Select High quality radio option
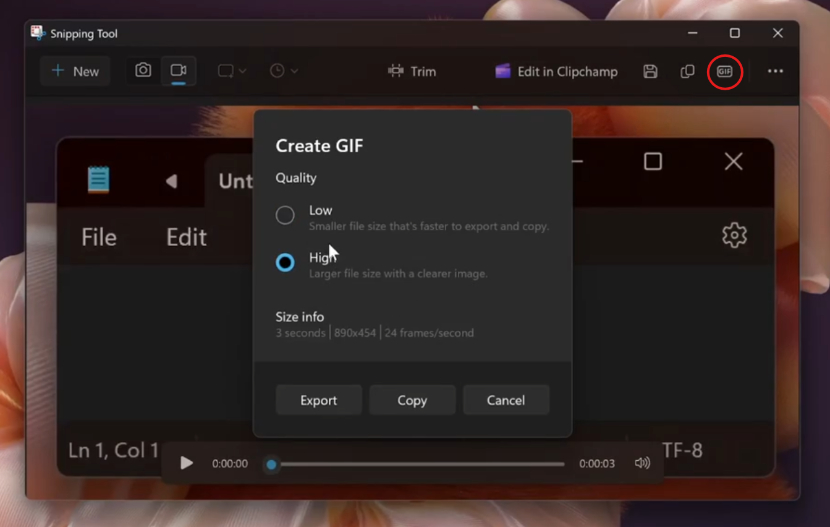Screen dimensions: 830x527 coord(285,262)
